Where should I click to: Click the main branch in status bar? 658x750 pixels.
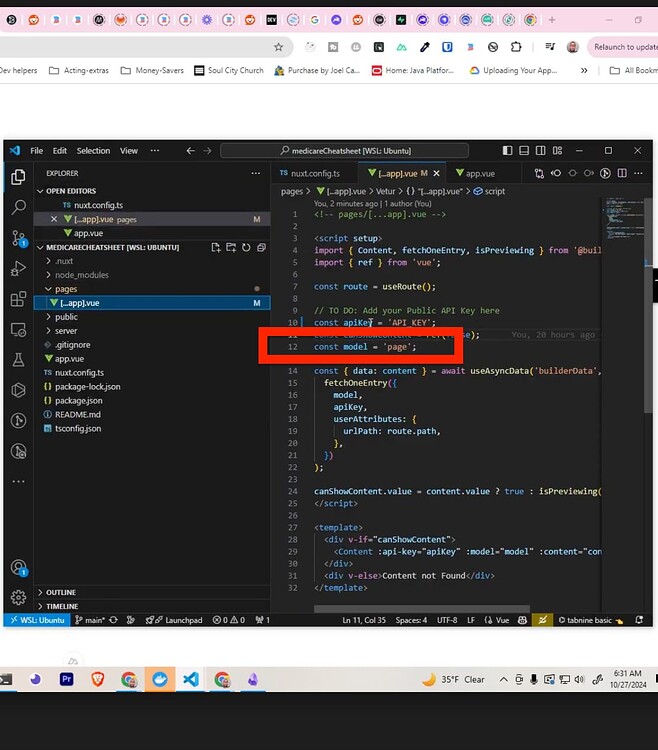[x=90, y=620]
